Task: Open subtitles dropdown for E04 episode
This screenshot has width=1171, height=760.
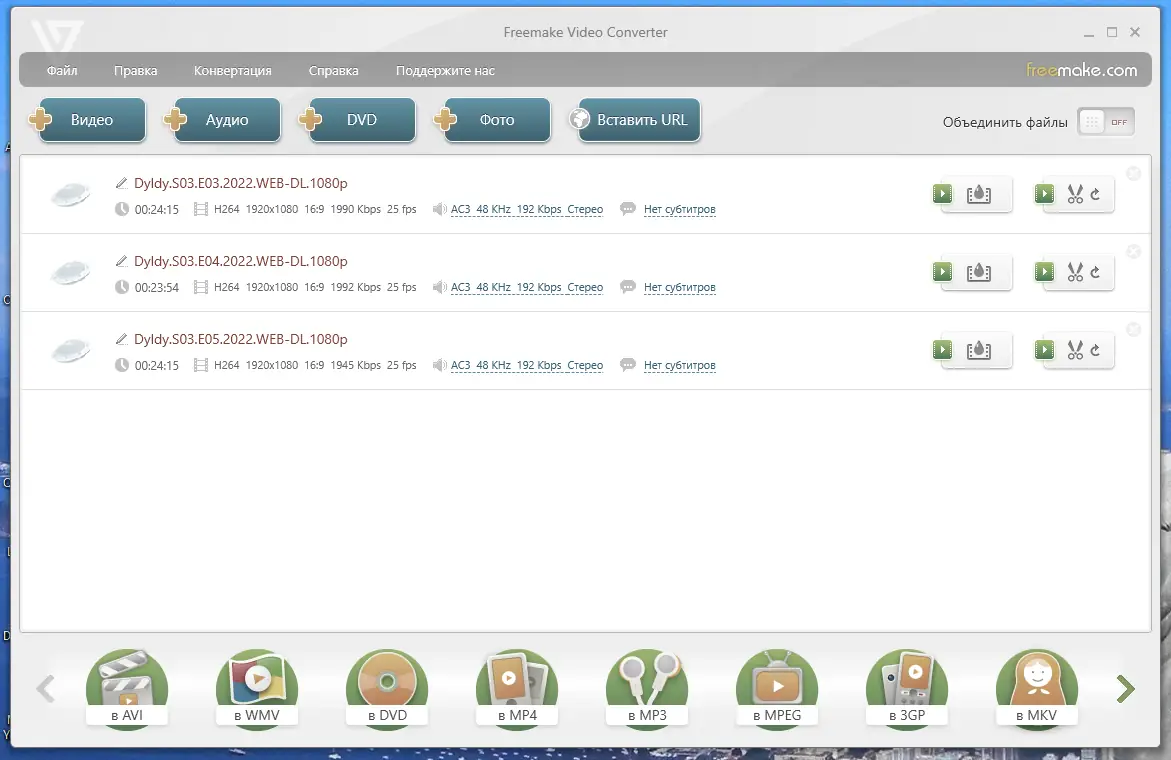Action: pos(680,287)
